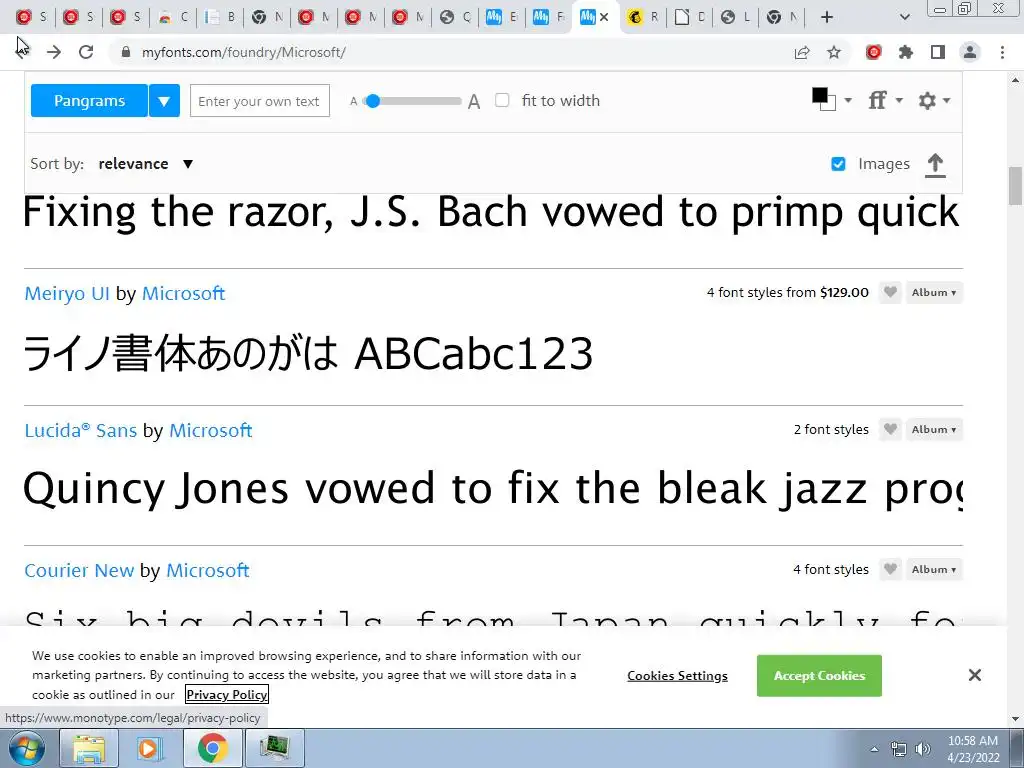Open the Chrome three-dot menu
The image size is (1024, 768).
[x=1002, y=52]
